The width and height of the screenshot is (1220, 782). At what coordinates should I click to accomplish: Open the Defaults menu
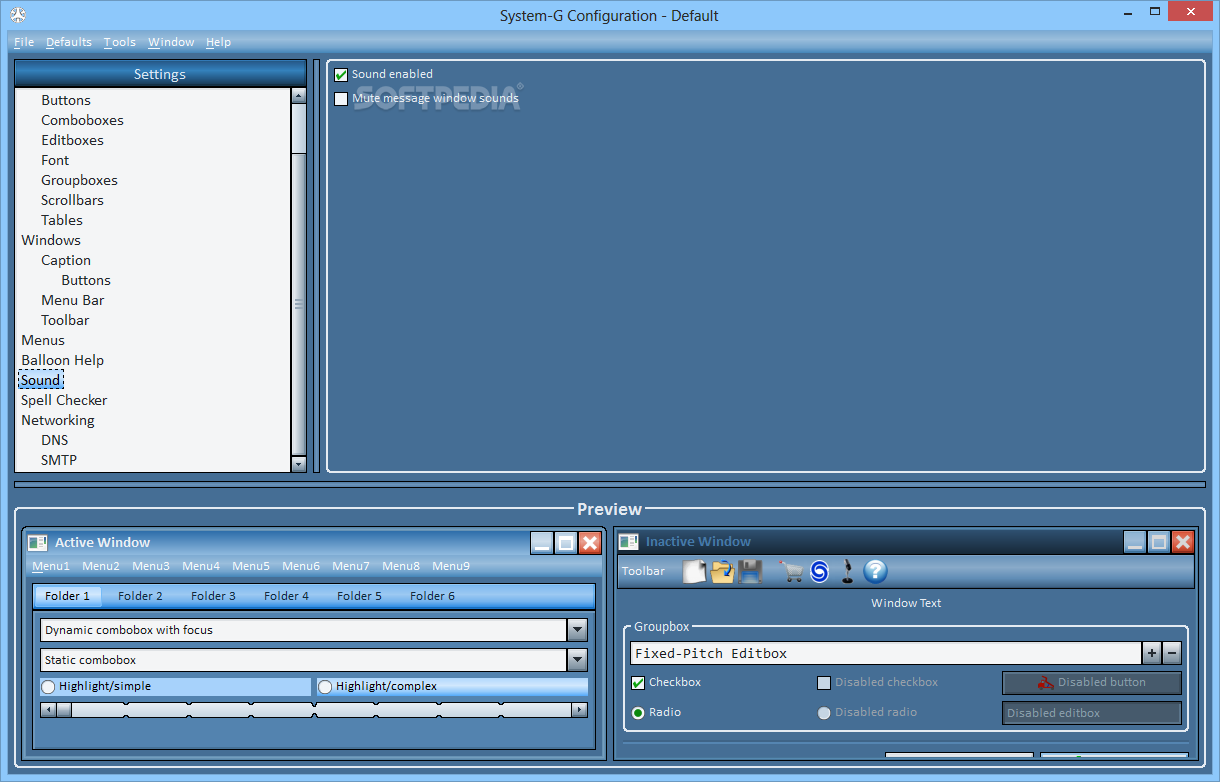69,42
